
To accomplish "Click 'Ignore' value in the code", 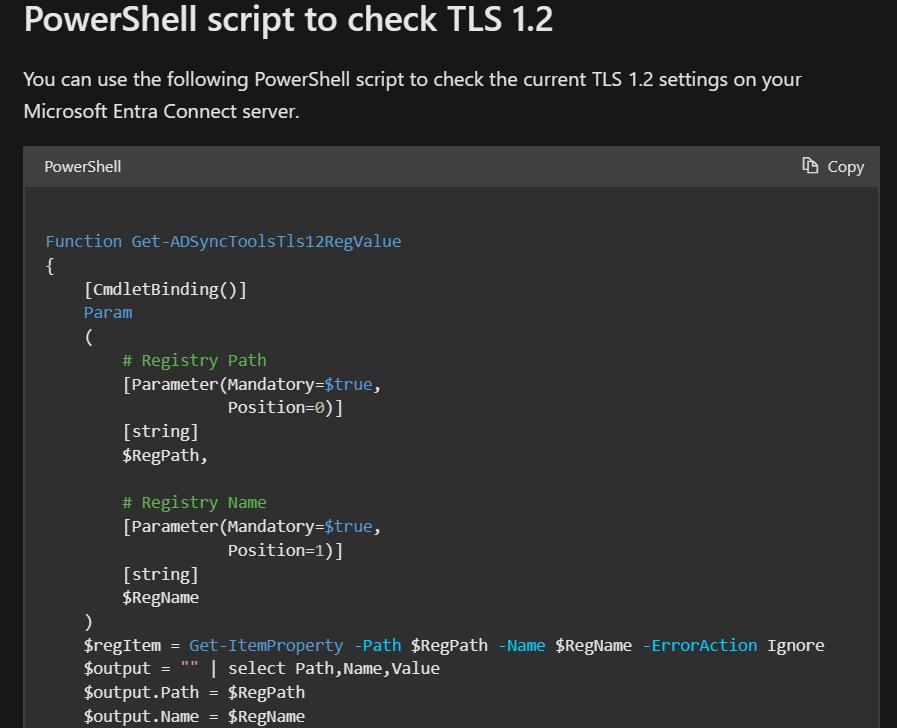I will click(796, 646).
